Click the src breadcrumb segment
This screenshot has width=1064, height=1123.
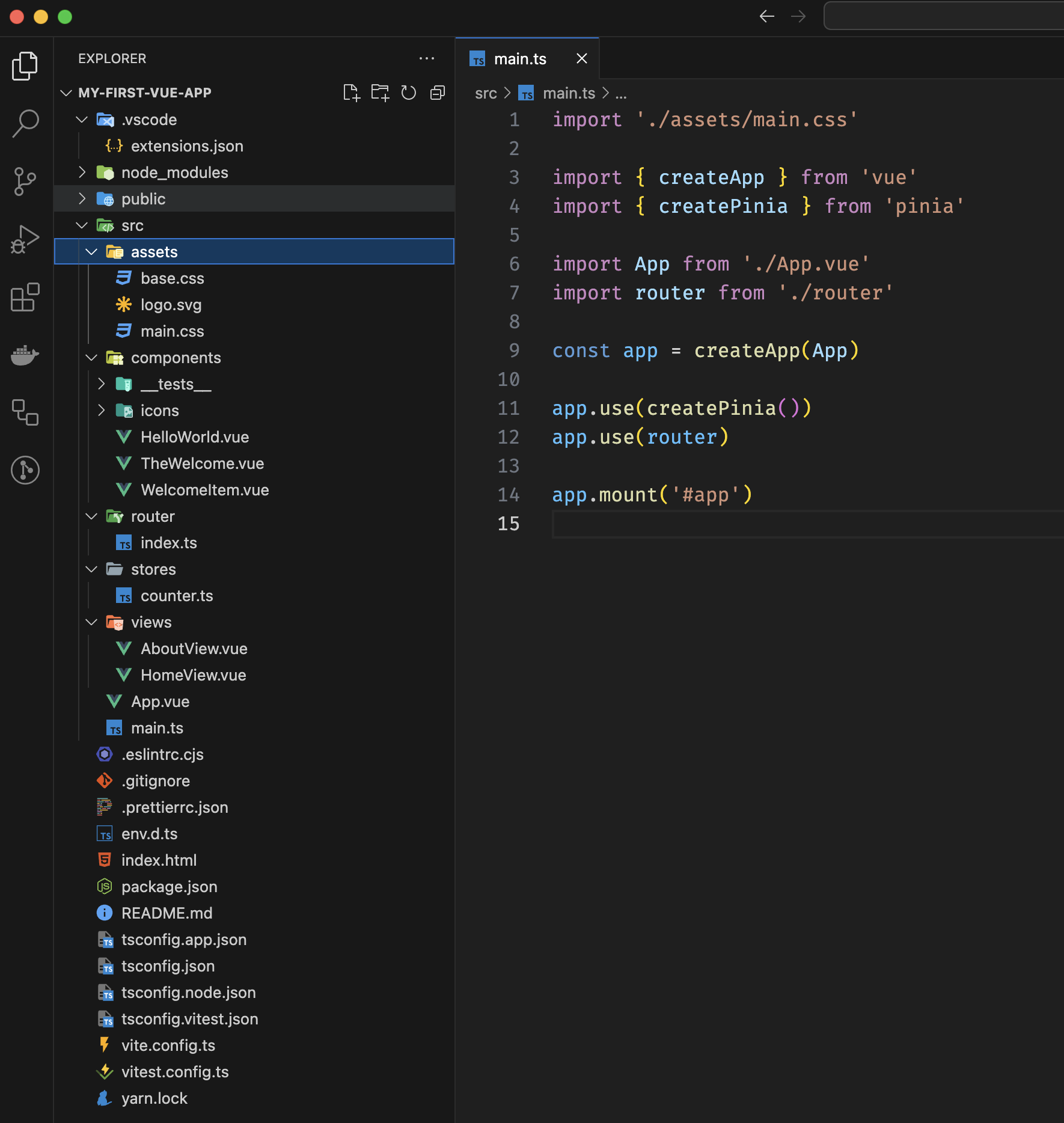point(486,93)
